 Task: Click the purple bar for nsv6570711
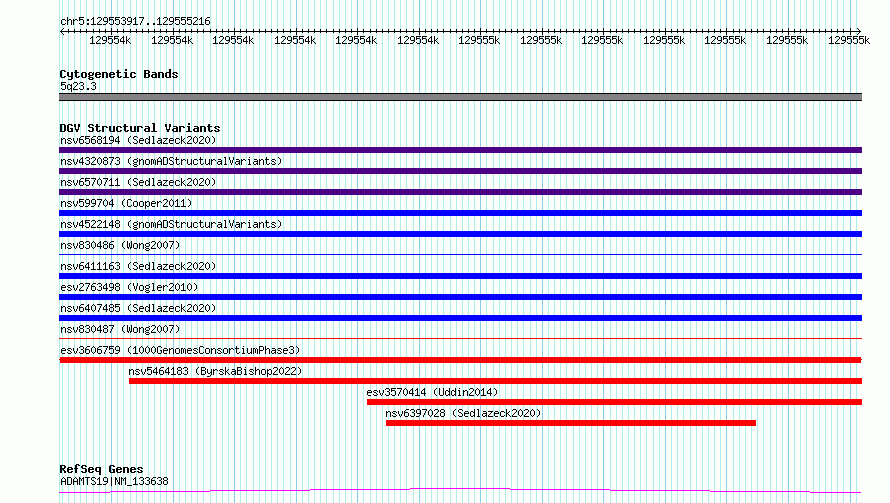[x=460, y=192]
